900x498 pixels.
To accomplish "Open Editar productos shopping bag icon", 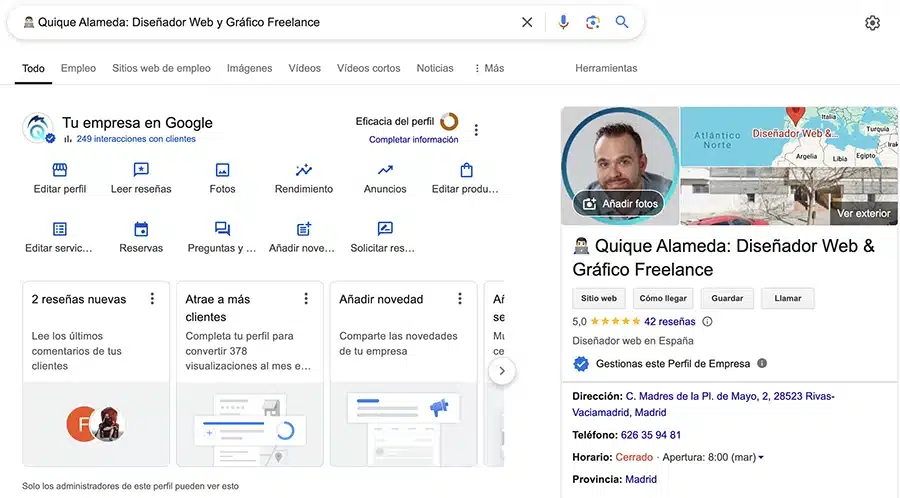I will coord(466,170).
